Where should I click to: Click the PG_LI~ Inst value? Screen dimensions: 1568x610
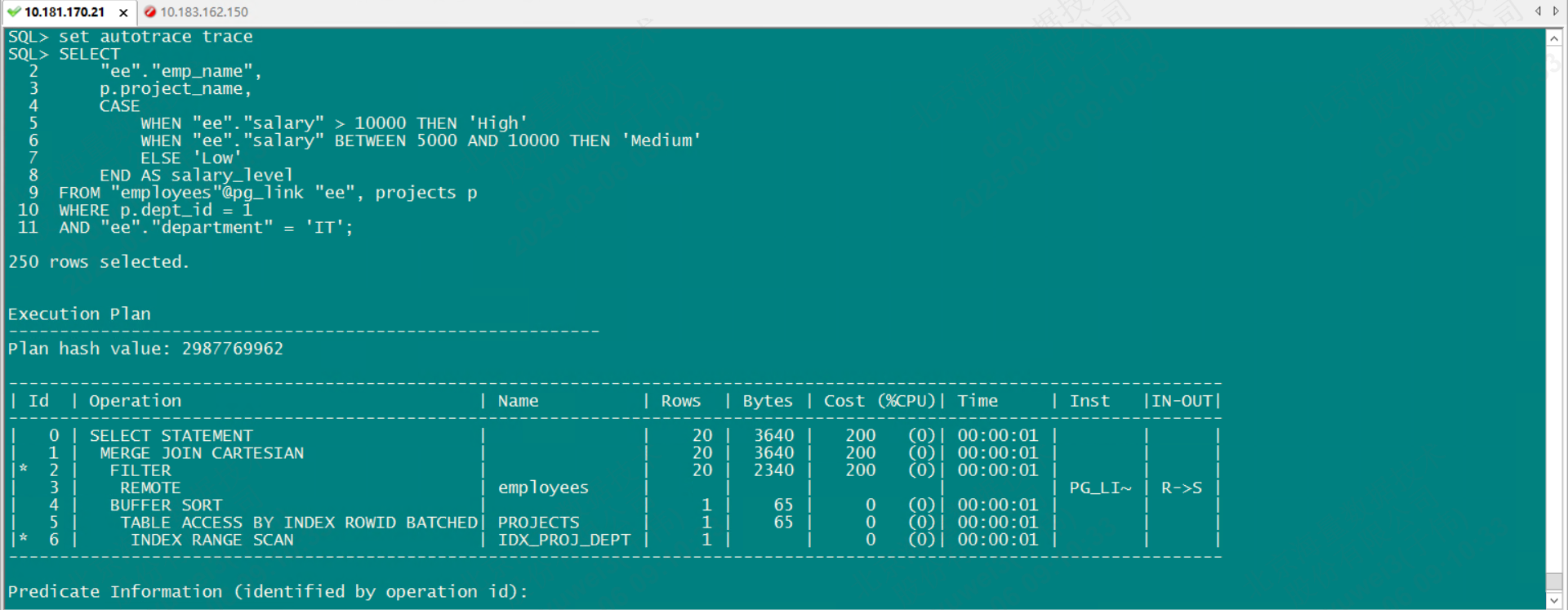pyautogui.click(x=1100, y=488)
